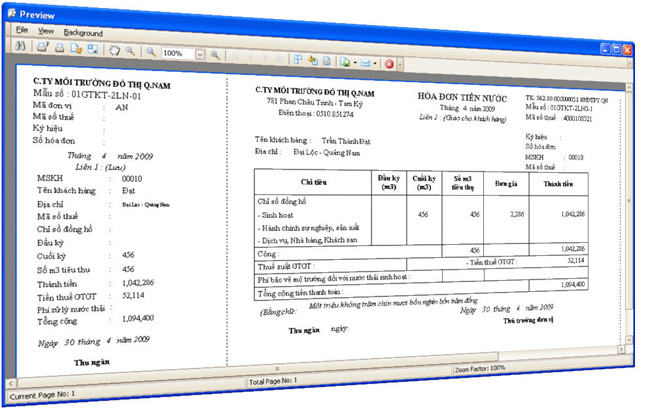This screenshot has height=411, width=650.
Task: Click the binoculars Search icon
Action: (x=22, y=47)
